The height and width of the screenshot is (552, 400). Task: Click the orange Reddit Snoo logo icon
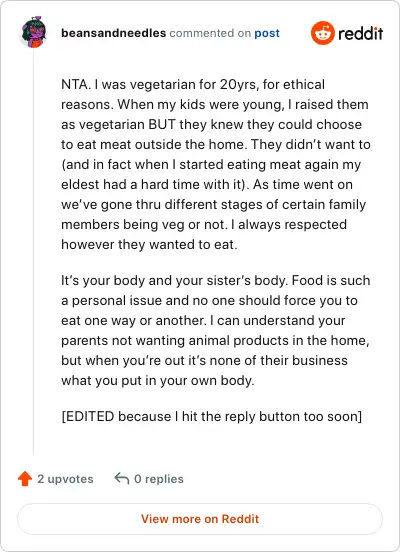(323, 33)
